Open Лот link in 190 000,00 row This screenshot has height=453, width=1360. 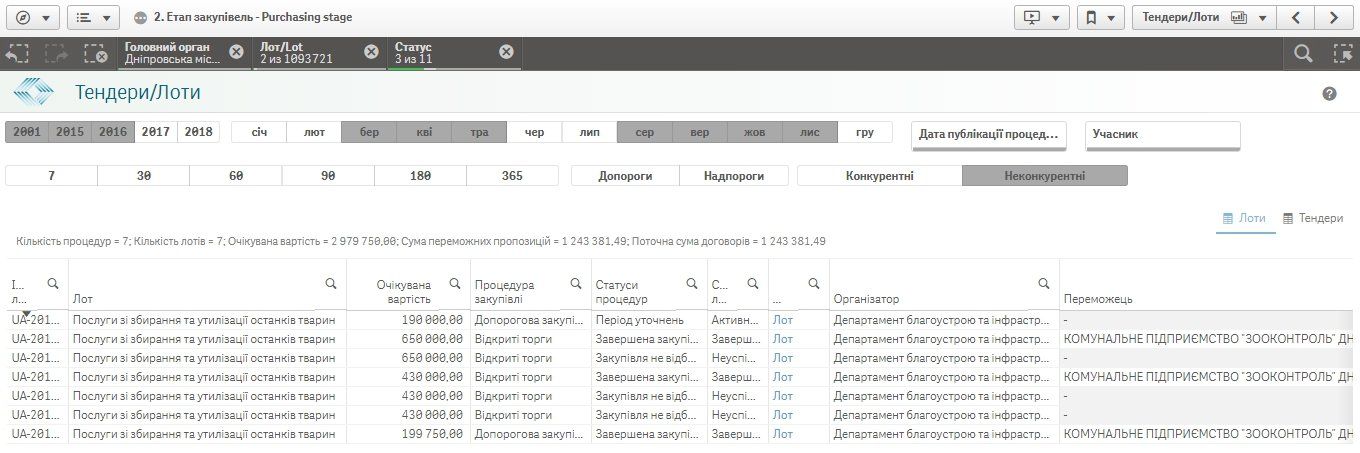tap(782, 320)
